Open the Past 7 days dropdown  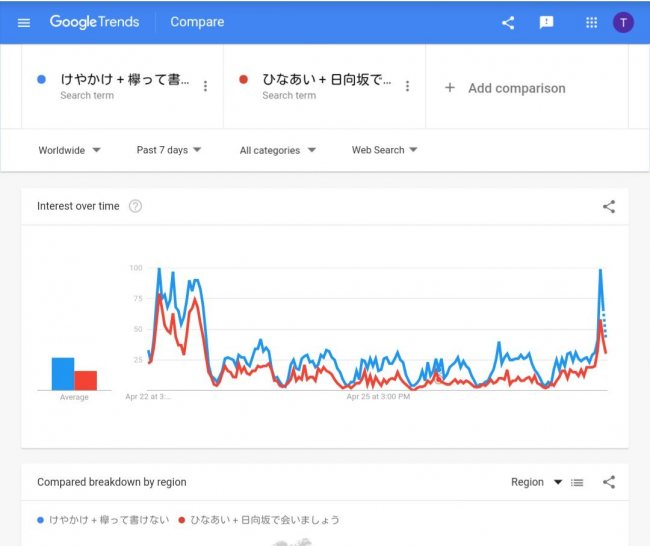click(168, 150)
